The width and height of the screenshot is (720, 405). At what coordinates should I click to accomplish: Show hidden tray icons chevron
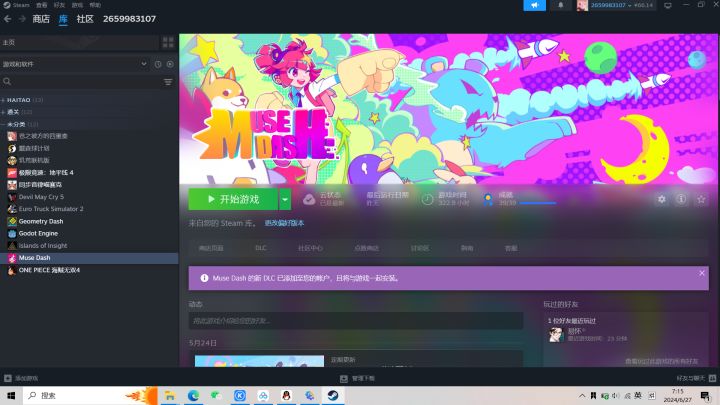coord(582,395)
